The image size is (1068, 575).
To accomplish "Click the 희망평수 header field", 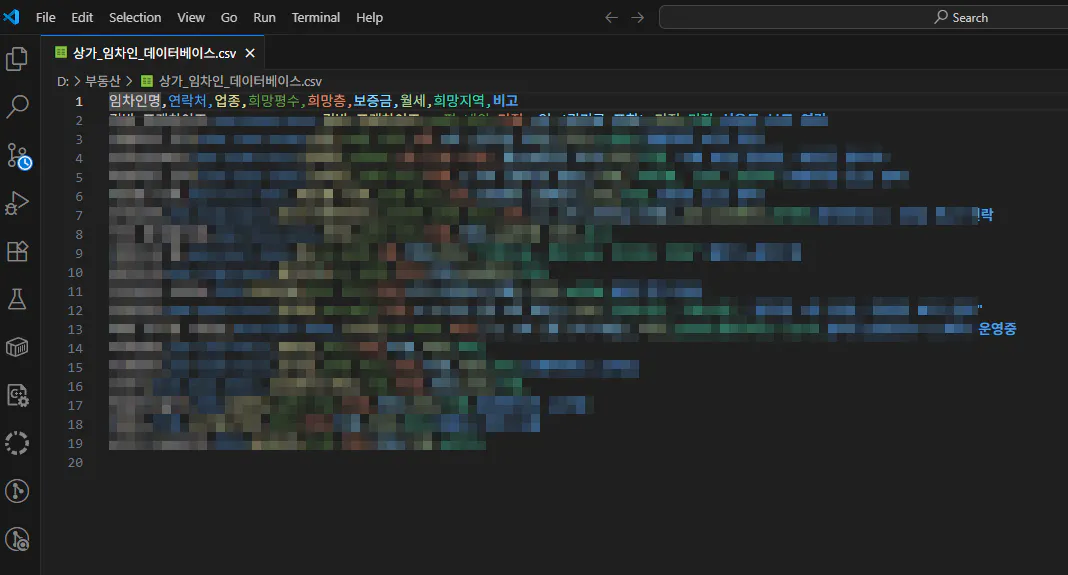I will (273, 101).
